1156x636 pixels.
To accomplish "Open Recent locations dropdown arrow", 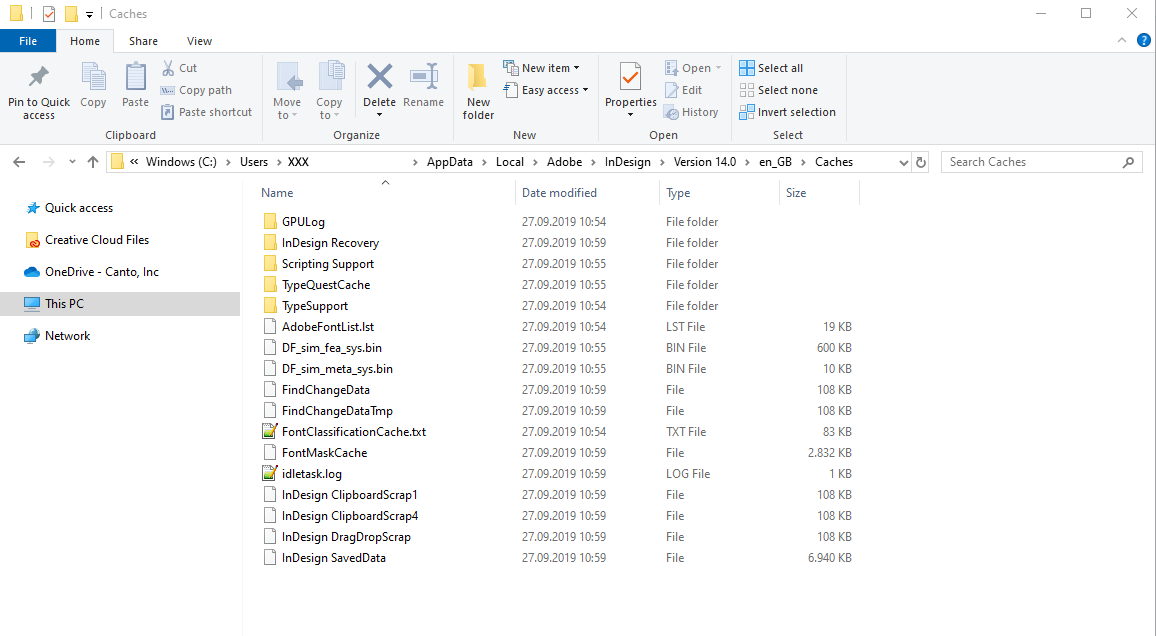I will pos(72,162).
